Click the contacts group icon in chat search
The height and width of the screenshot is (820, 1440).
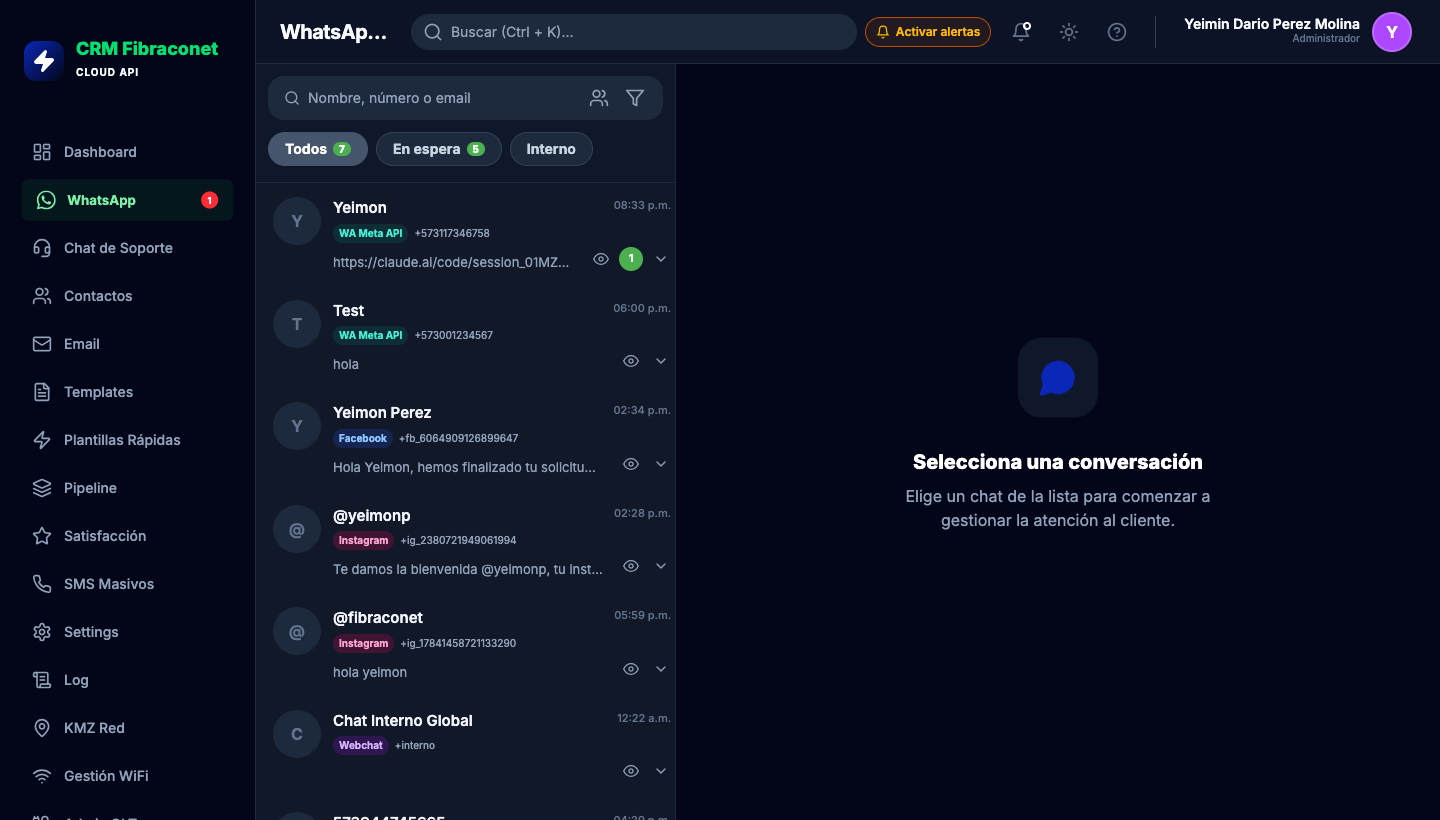[x=599, y=98]
